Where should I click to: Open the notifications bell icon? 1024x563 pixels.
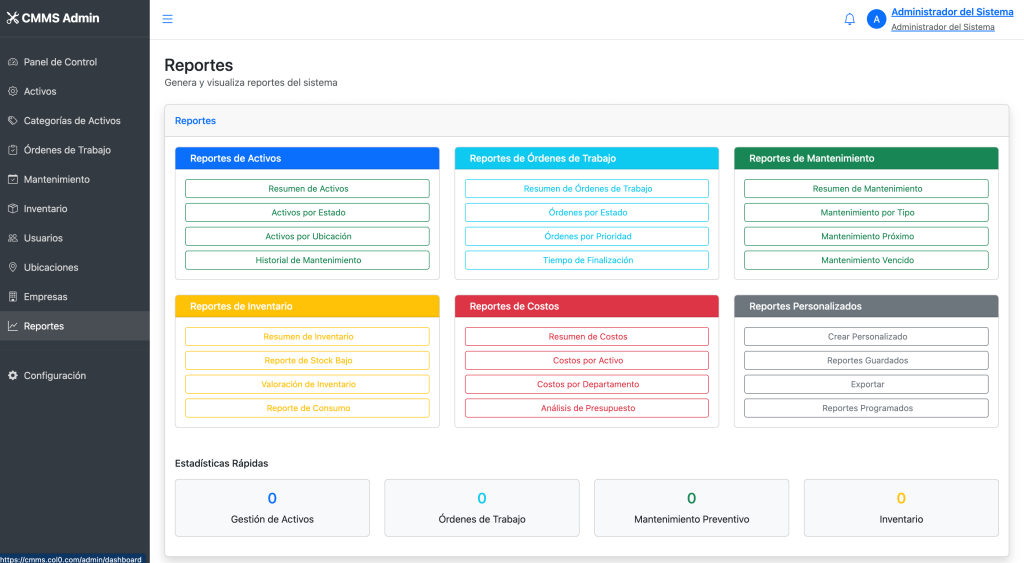(849, 19)
